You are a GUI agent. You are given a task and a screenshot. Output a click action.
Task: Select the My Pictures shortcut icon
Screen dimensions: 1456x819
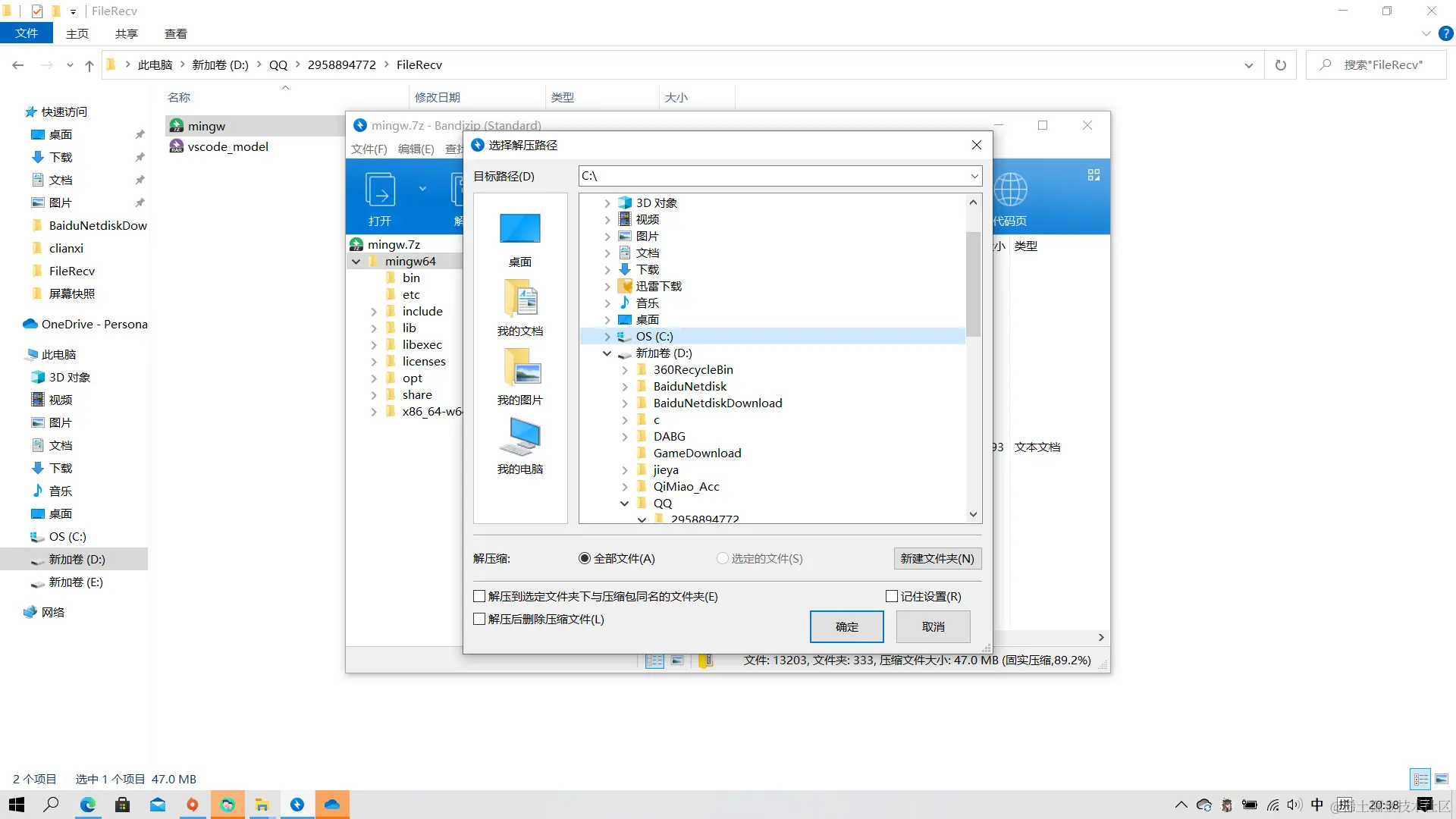[x=520, y=367]
